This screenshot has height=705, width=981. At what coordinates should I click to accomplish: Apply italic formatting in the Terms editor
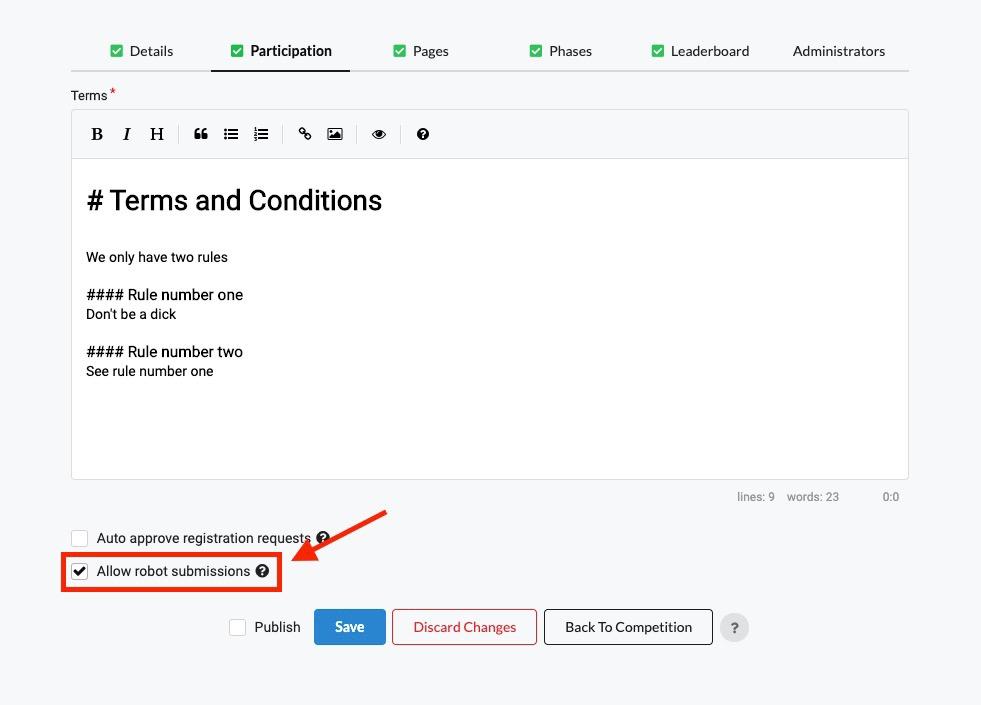[x=127, y=133]
